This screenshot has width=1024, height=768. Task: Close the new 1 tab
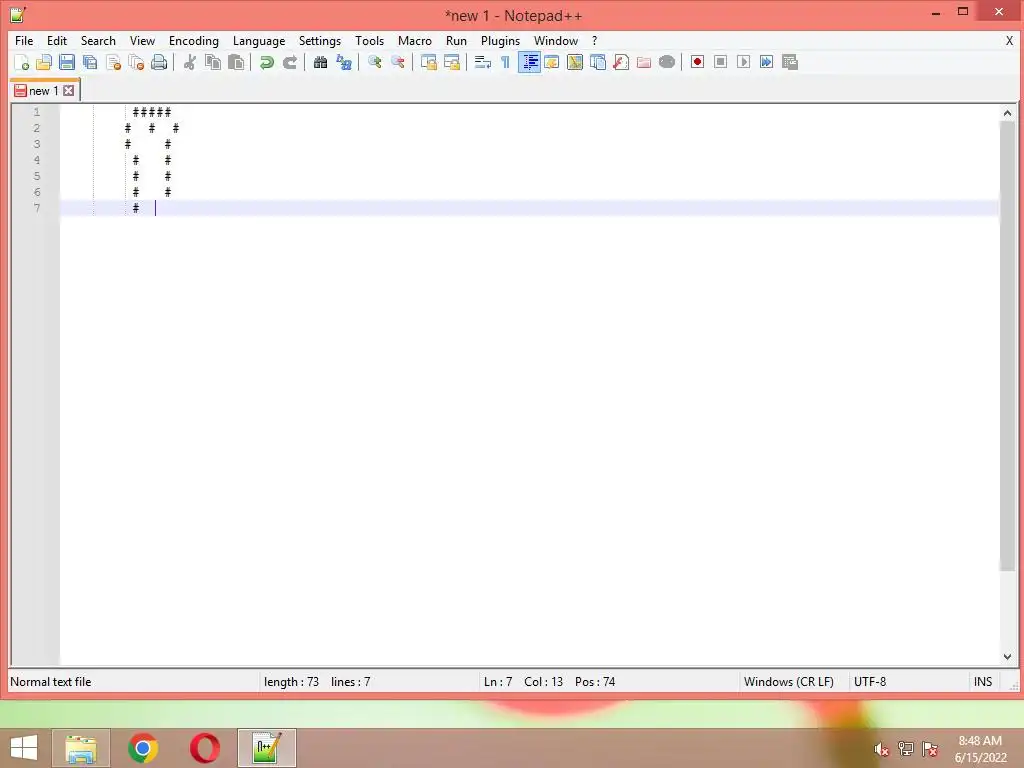point(69,91)
